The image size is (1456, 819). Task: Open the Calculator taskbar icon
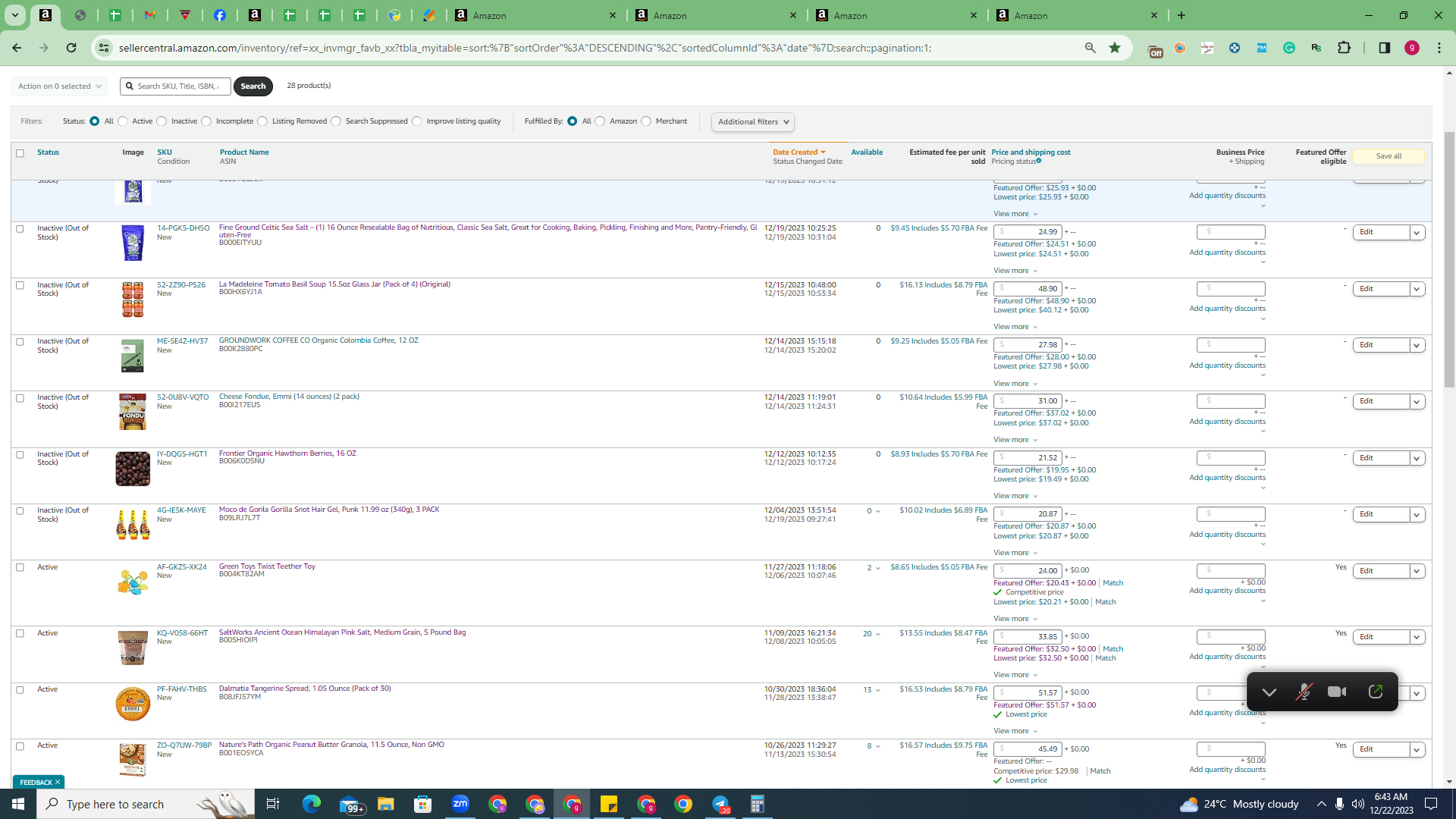point(757,804)
